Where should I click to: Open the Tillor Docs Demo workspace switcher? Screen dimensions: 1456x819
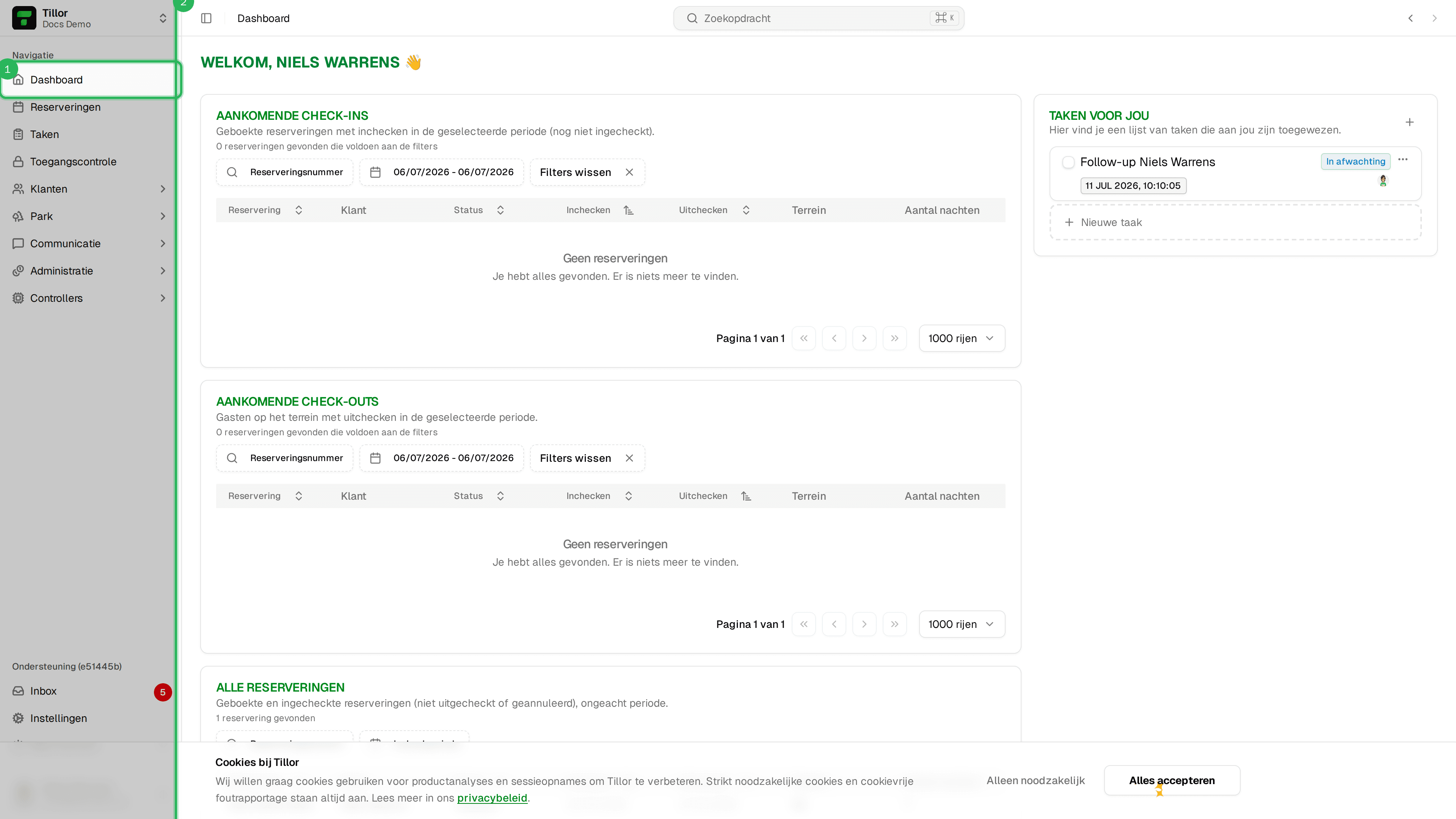[89, 18]
